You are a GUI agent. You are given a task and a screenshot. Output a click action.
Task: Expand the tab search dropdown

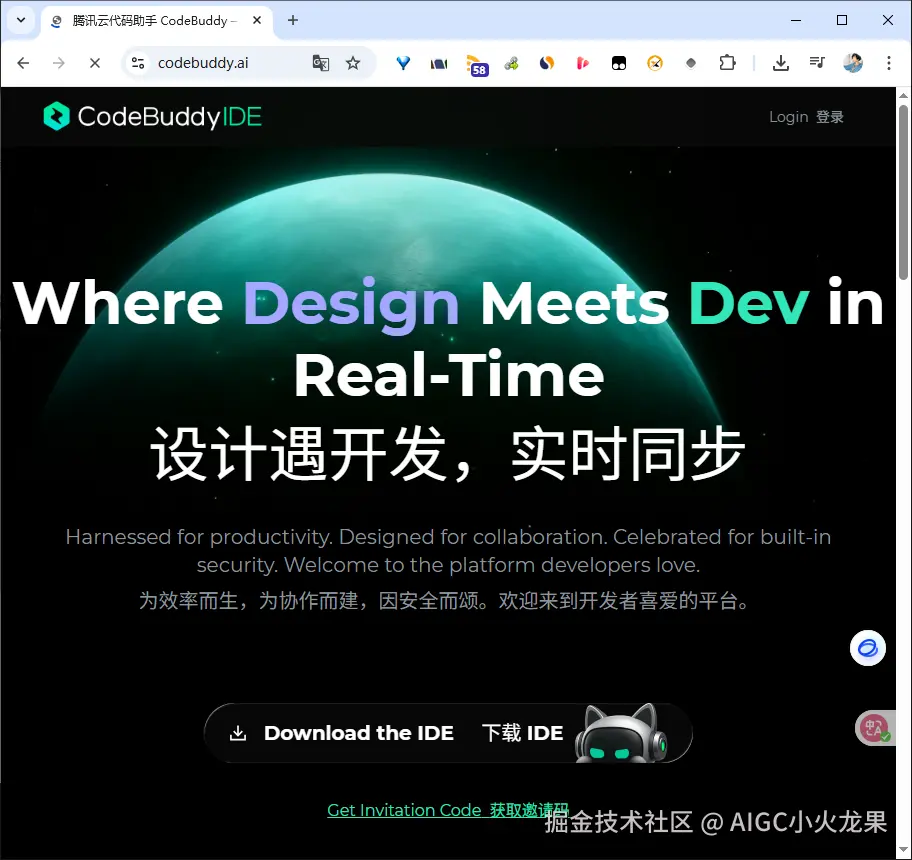click(21, 20)
